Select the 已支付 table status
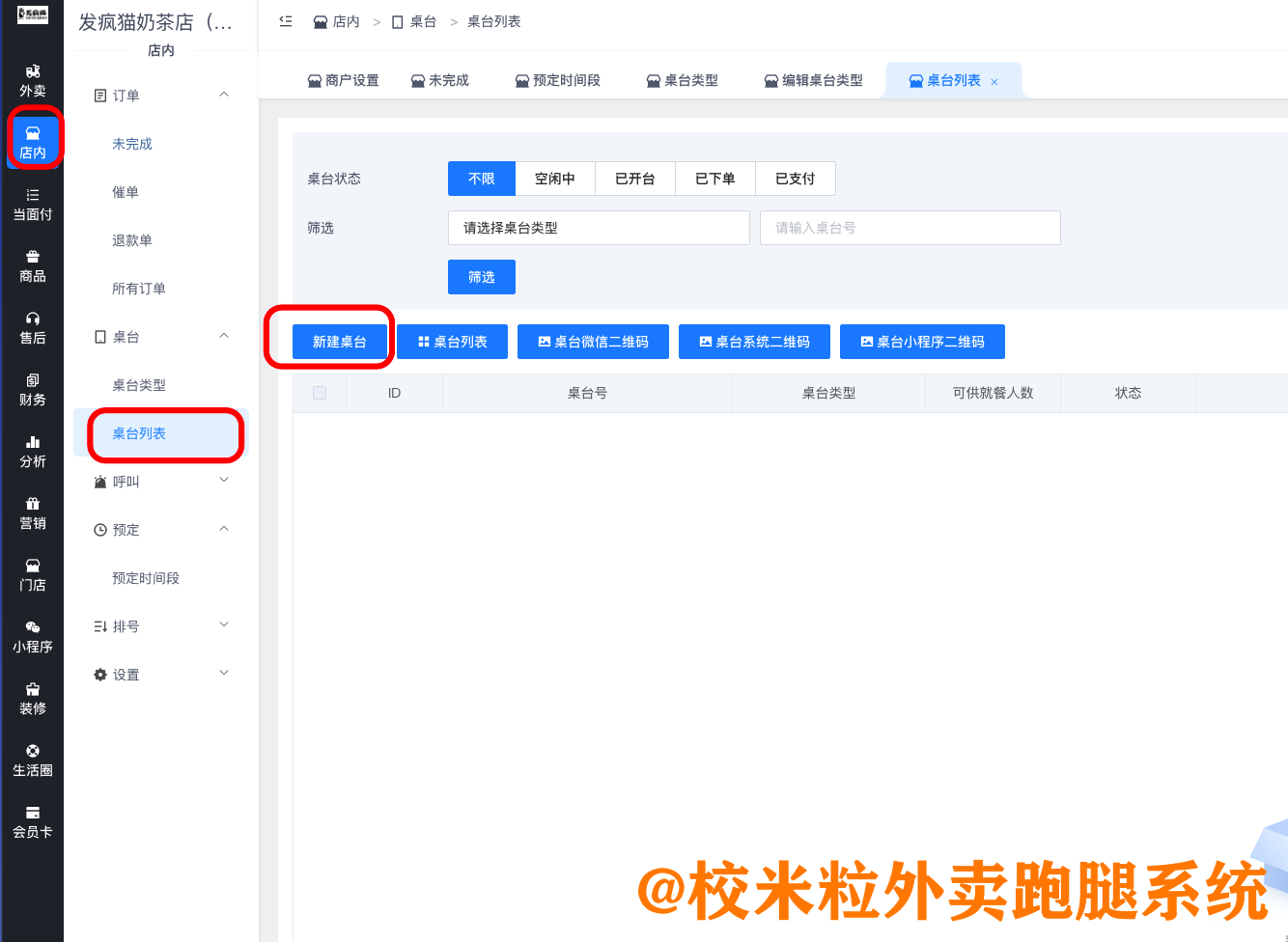1288x942 pixels. point(795,179)
